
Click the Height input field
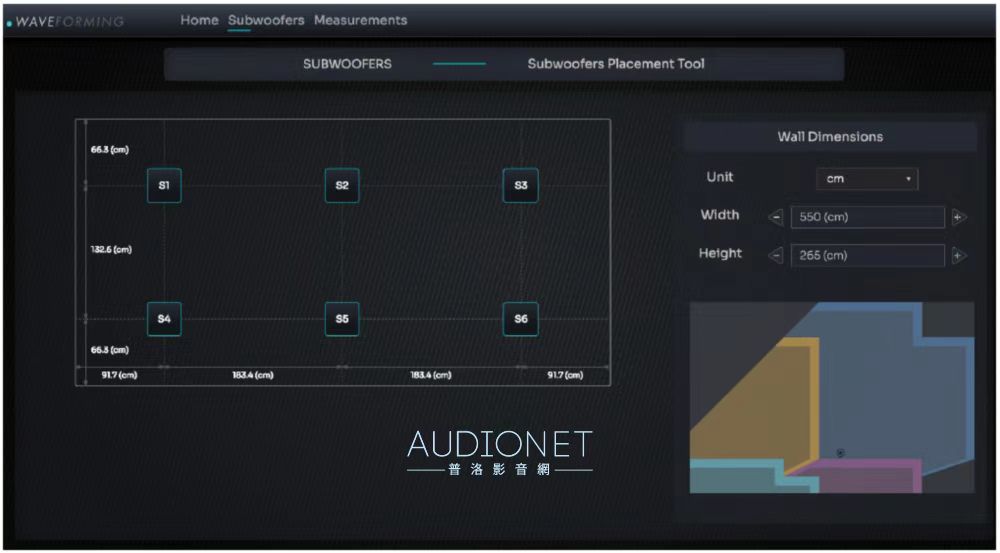tap(866, 256)
